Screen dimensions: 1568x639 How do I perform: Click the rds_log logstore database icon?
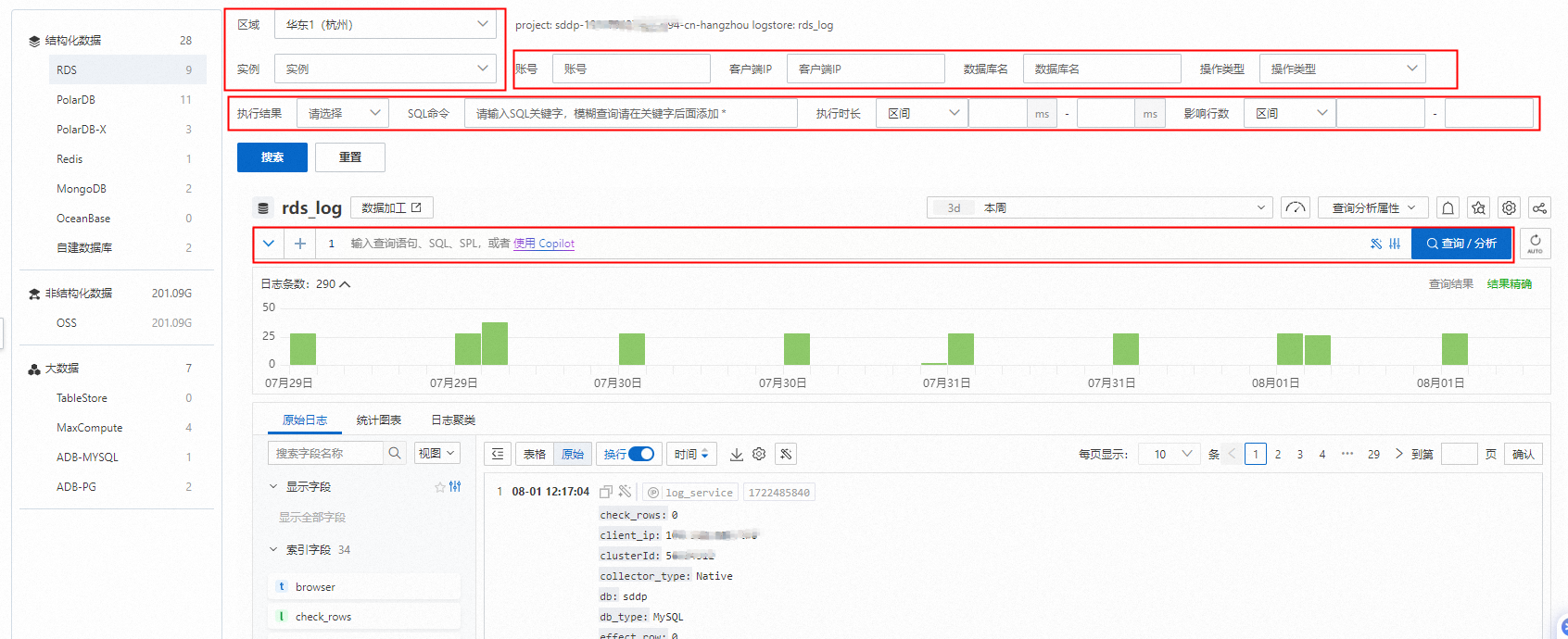coord(263,208)
